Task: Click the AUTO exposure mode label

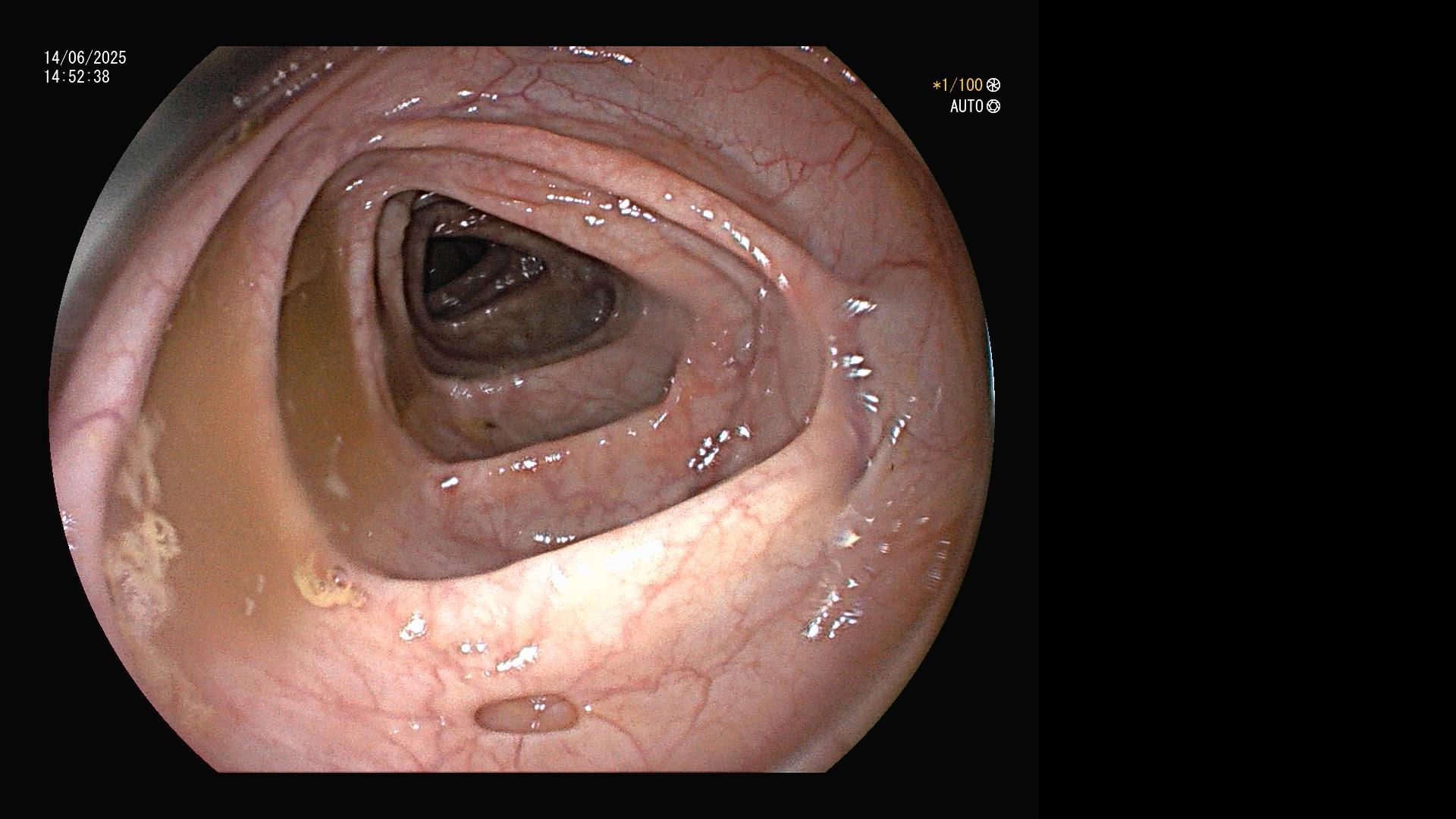Action: [x=967, y=106]
